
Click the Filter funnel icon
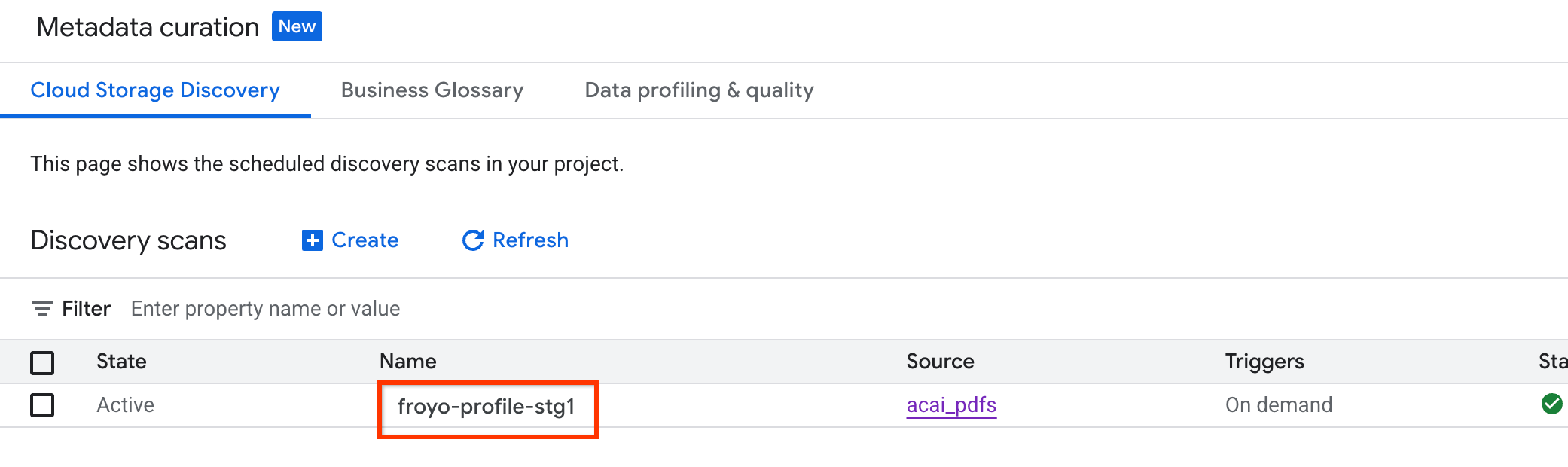click(41, 308)
